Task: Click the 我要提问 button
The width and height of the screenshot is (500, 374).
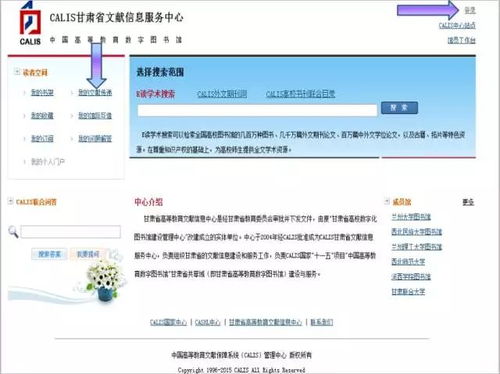Action: [88, 254]
